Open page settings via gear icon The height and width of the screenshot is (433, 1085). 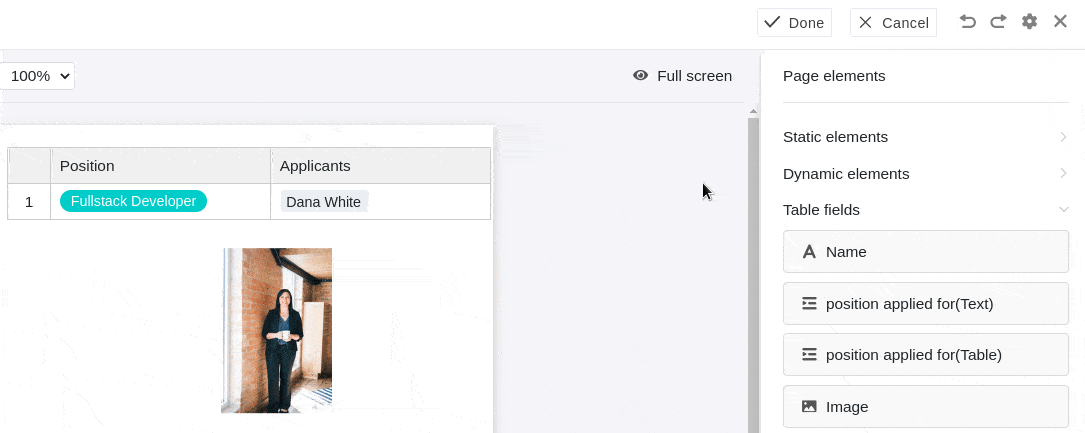(x=1029, y=22)
